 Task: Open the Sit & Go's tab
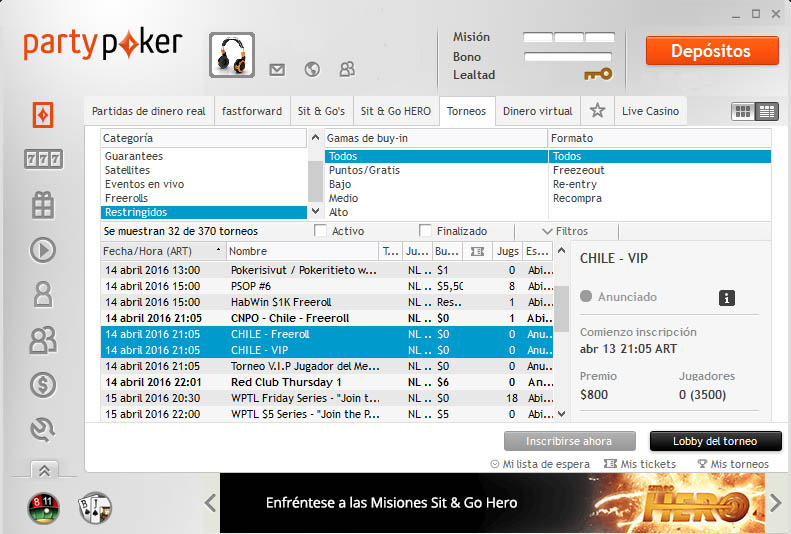(321, 111)
